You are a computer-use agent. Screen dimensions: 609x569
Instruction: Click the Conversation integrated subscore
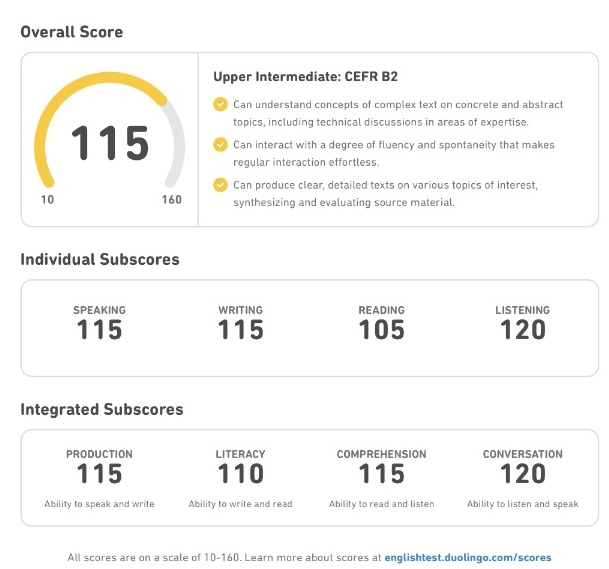click(x=523, y=474)
